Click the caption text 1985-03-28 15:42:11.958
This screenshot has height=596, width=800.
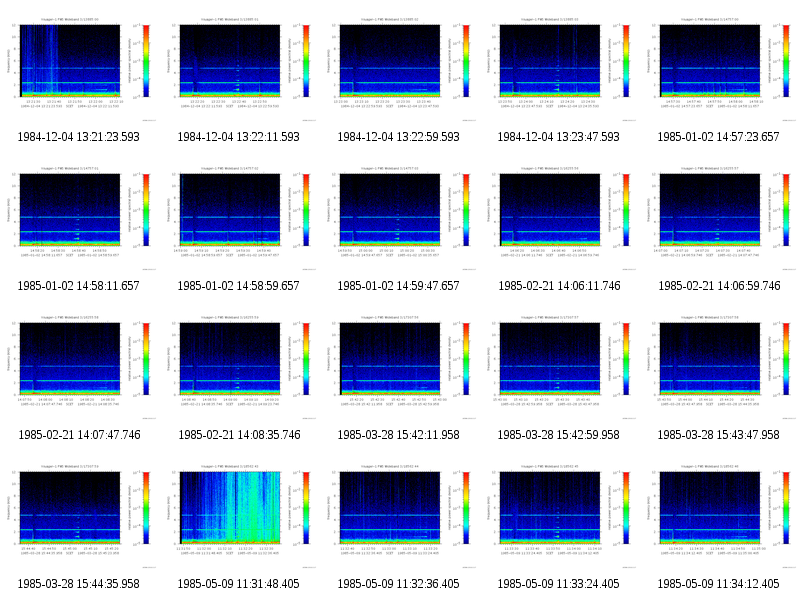point(398,435)
